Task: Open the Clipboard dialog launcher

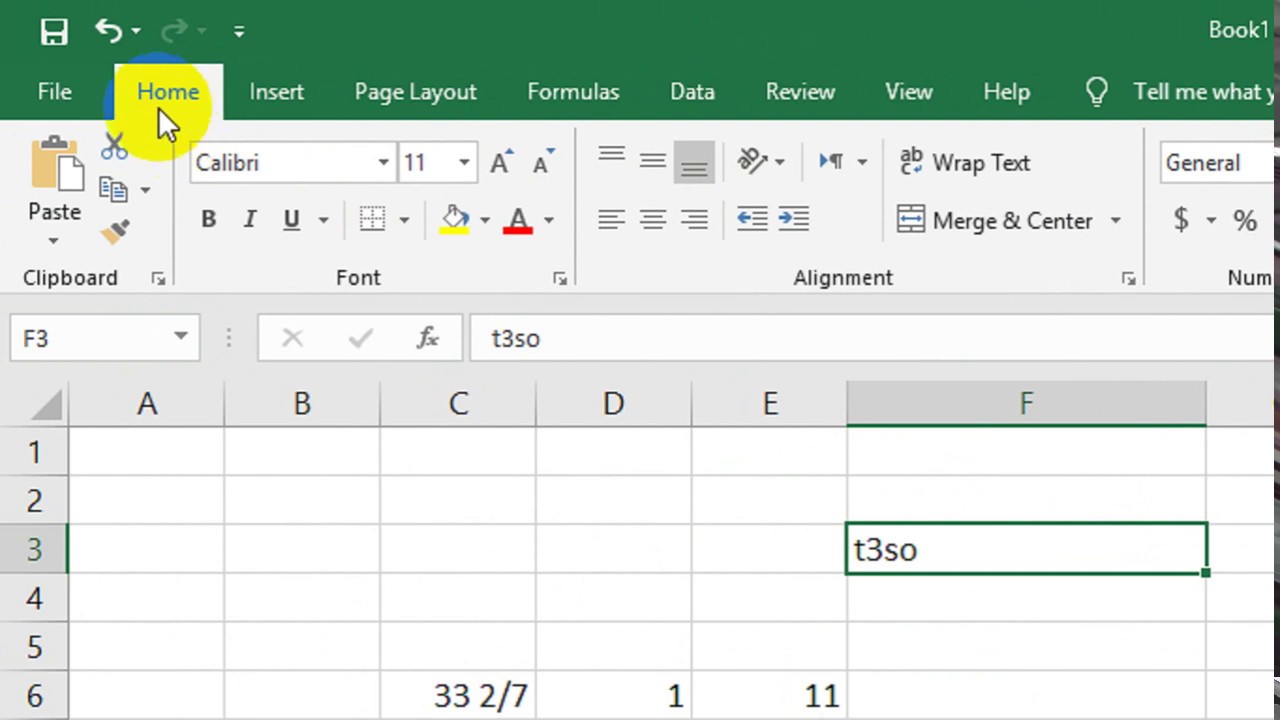Action: point(158,279)
